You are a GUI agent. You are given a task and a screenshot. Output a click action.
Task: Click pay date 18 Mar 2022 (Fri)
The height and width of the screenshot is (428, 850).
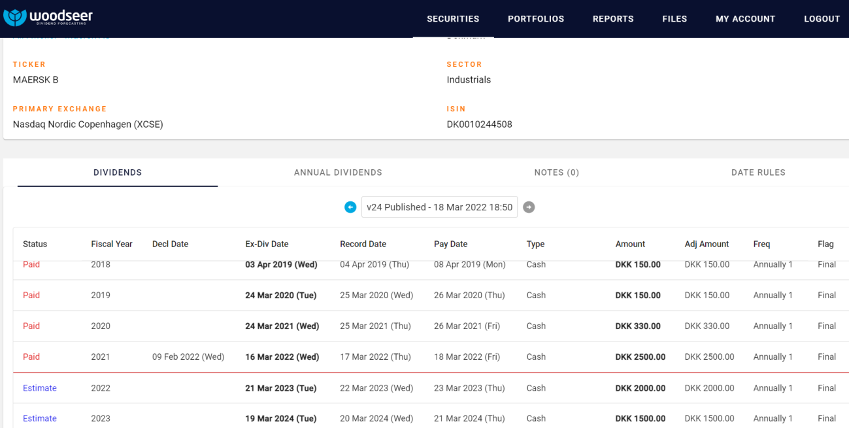coord(467,356)
